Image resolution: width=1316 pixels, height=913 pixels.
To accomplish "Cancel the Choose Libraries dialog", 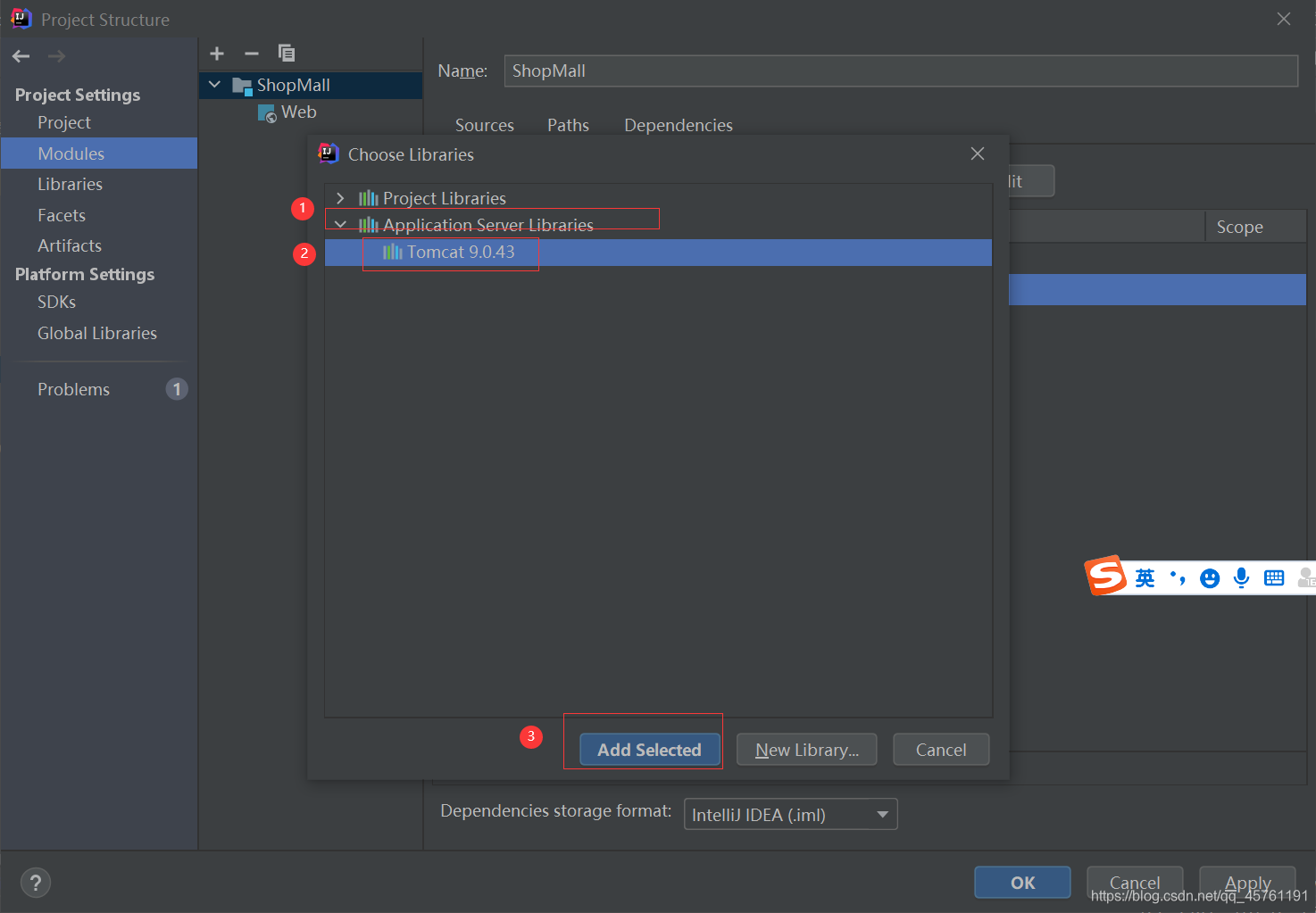I will pyautogui.click(x=941, y=750).
